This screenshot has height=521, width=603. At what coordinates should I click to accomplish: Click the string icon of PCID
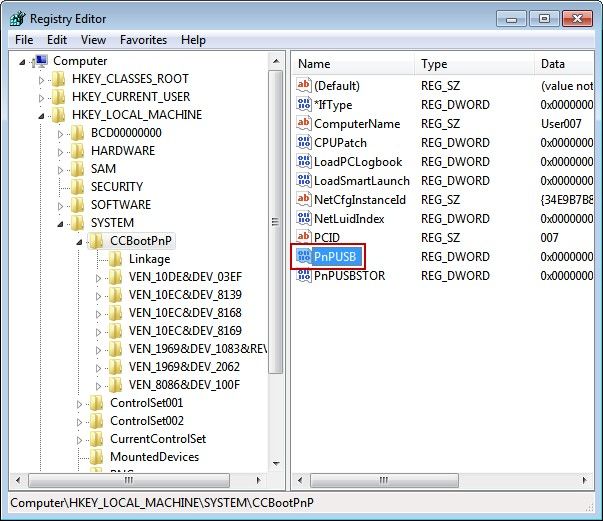303,237
